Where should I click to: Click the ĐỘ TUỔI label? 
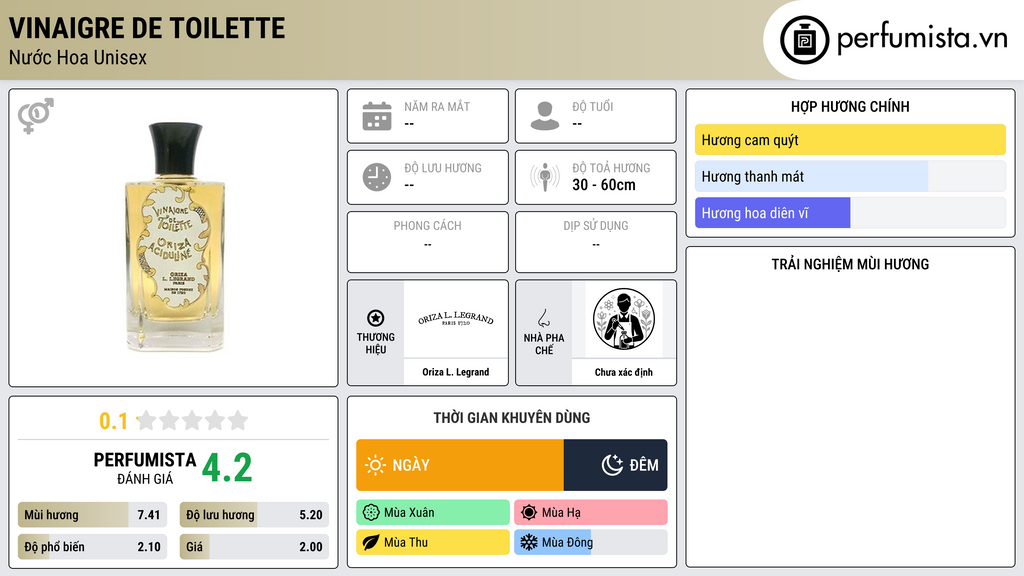coord(593,106)
